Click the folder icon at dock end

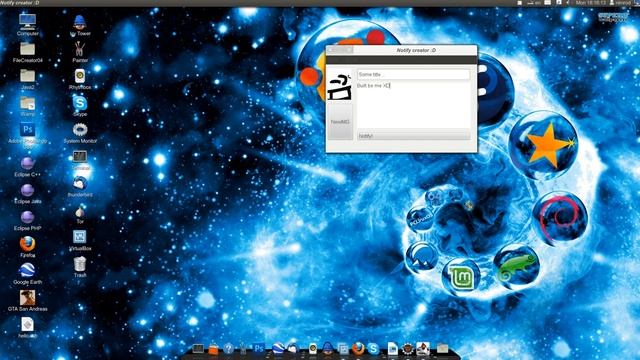pos(442,348)
